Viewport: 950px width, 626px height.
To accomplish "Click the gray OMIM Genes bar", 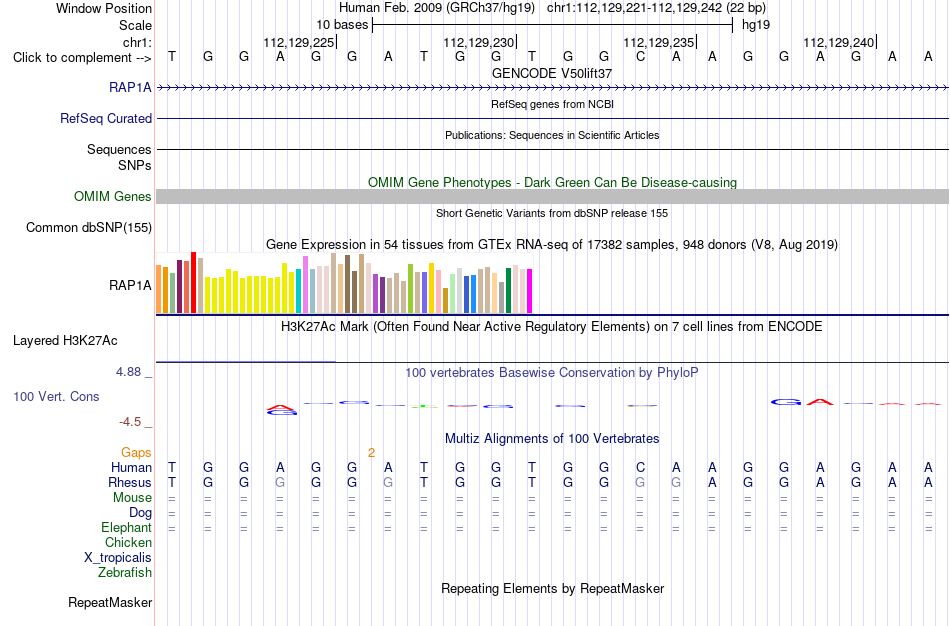I will click(552, 196).
